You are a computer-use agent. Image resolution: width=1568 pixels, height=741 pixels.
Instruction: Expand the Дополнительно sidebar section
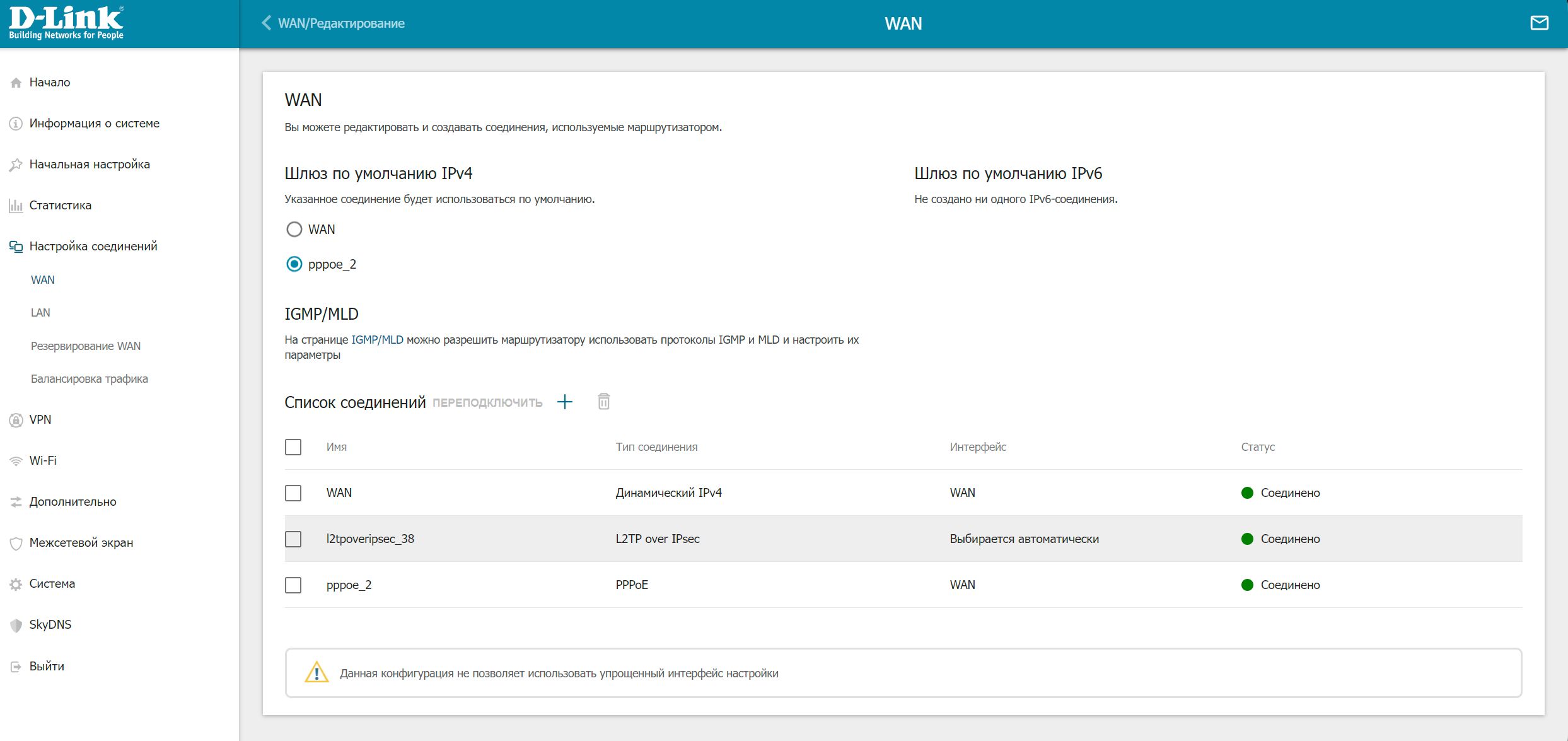tap(73, 501)
